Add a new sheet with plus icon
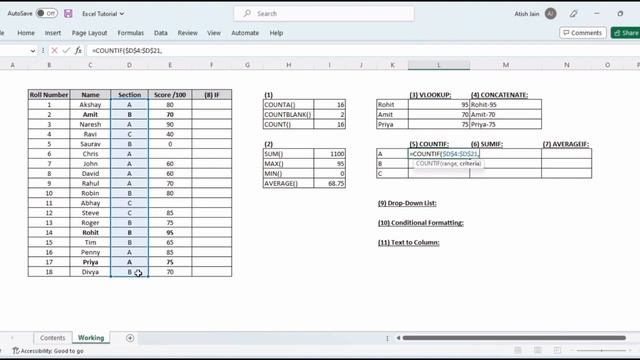 click(130, 338)
